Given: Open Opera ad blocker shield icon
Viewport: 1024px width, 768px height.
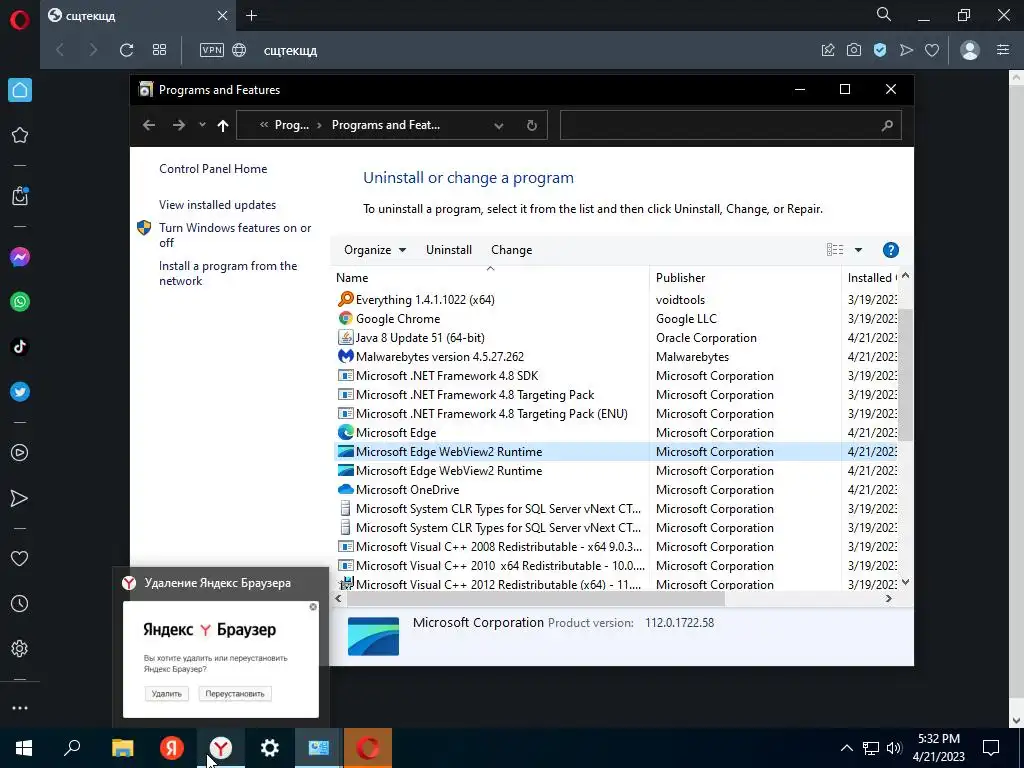Looking at the screenshot, I should pyautogui.click(x=880, y=50).
